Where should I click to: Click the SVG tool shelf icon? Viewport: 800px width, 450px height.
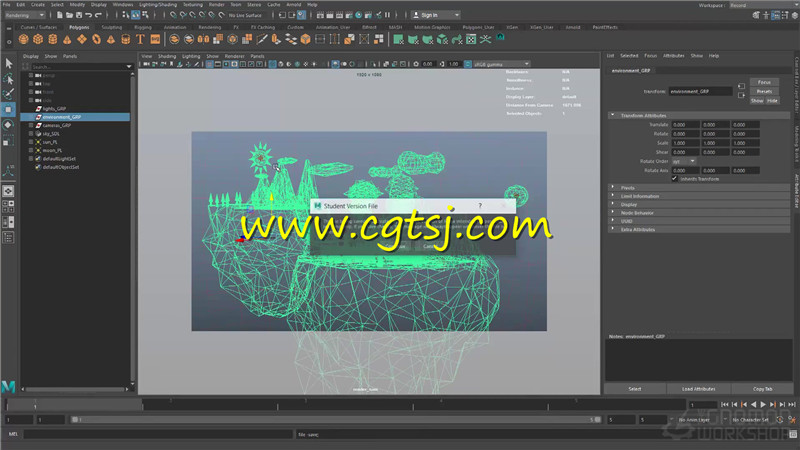coord(155,39)
